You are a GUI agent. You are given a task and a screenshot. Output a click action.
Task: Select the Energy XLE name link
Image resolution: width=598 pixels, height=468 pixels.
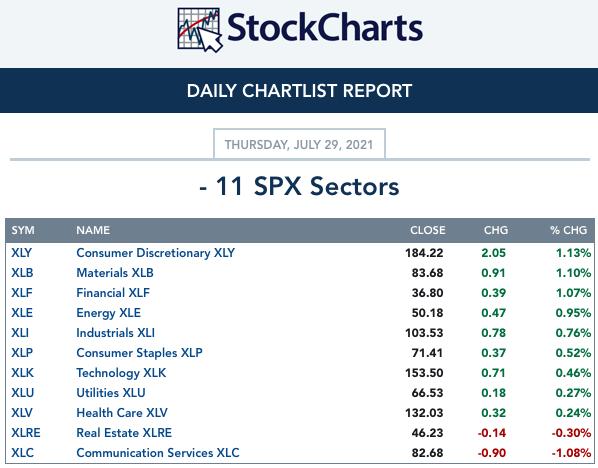coord(108,313)
